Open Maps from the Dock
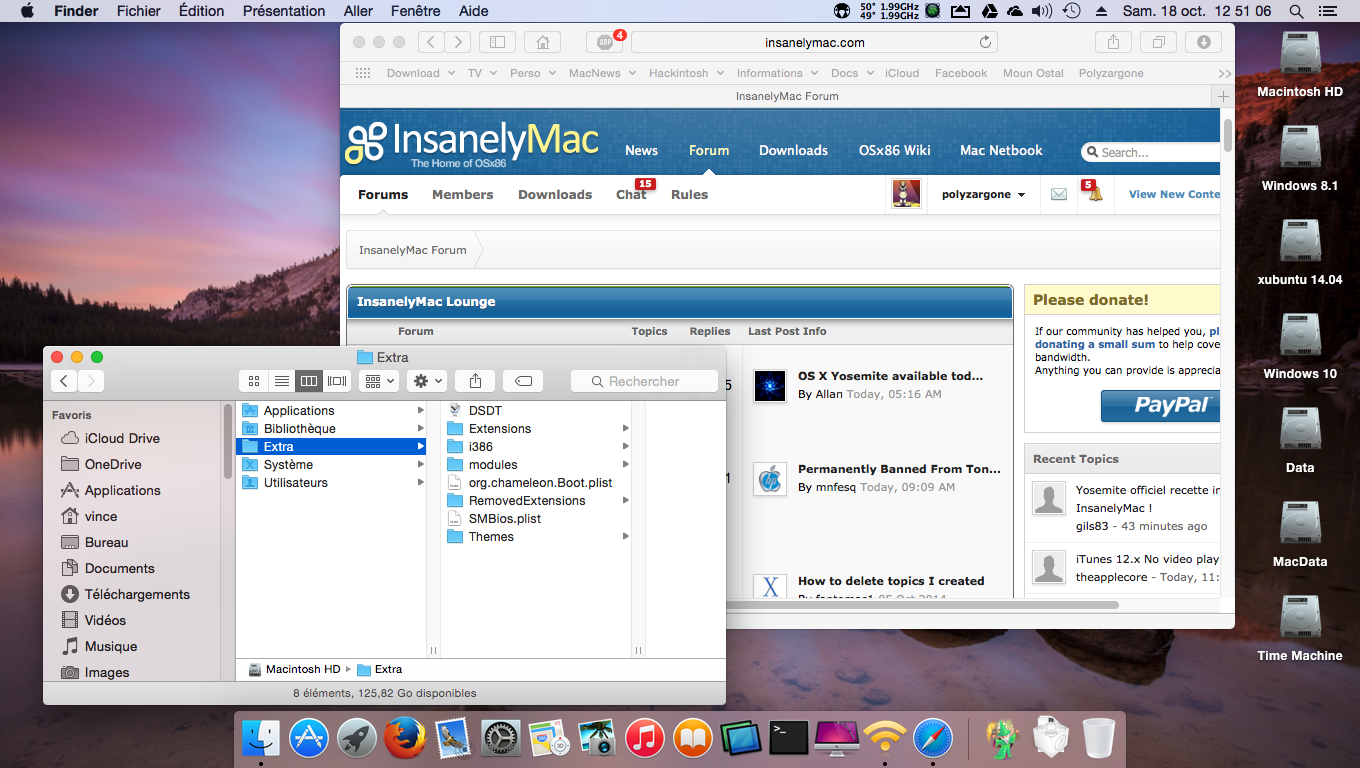Viewport: 1360px width, 768px height. pyautogui.click(x=549, y=739)
